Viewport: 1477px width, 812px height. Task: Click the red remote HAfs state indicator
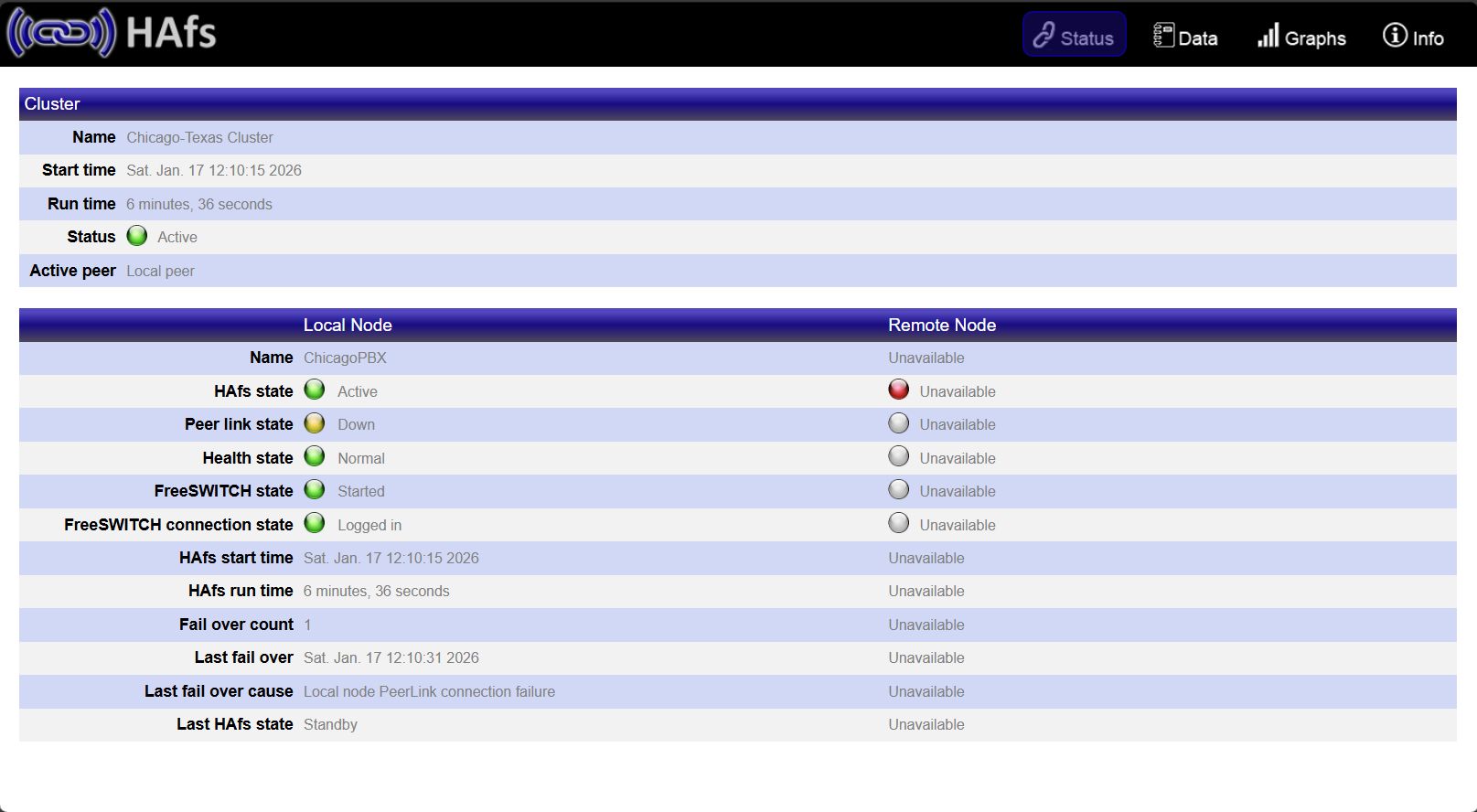pos(899,390)
